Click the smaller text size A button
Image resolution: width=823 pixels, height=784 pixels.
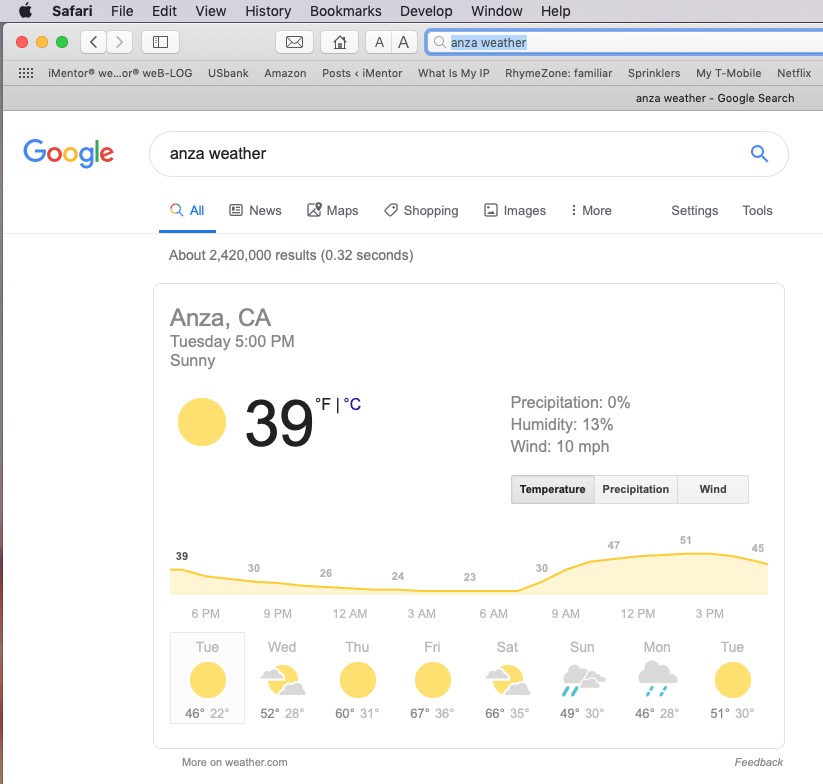click(379, 42)
